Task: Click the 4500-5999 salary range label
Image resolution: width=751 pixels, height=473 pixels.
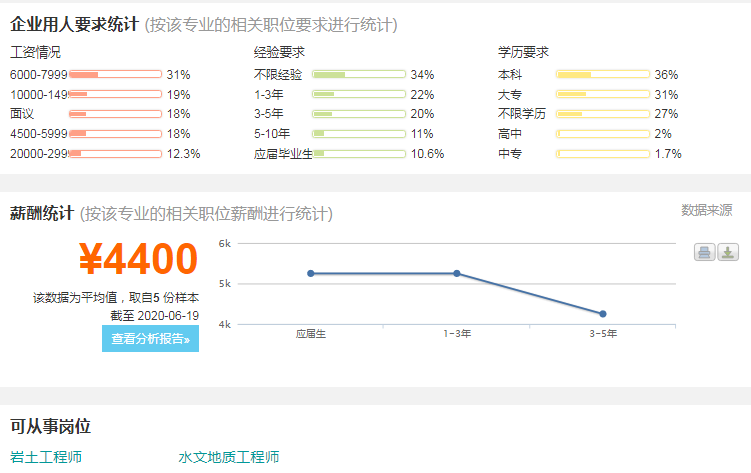Action: 39,134
